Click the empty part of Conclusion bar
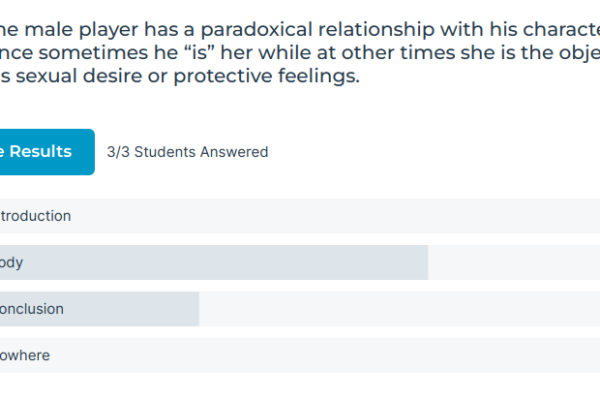The width and height of the screenshot is (600, 400). point(399,309)
